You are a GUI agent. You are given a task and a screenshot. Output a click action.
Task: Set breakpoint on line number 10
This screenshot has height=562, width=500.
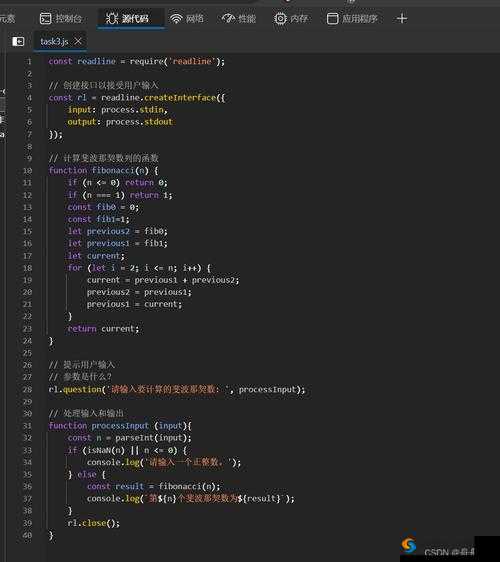pos(28,171)
